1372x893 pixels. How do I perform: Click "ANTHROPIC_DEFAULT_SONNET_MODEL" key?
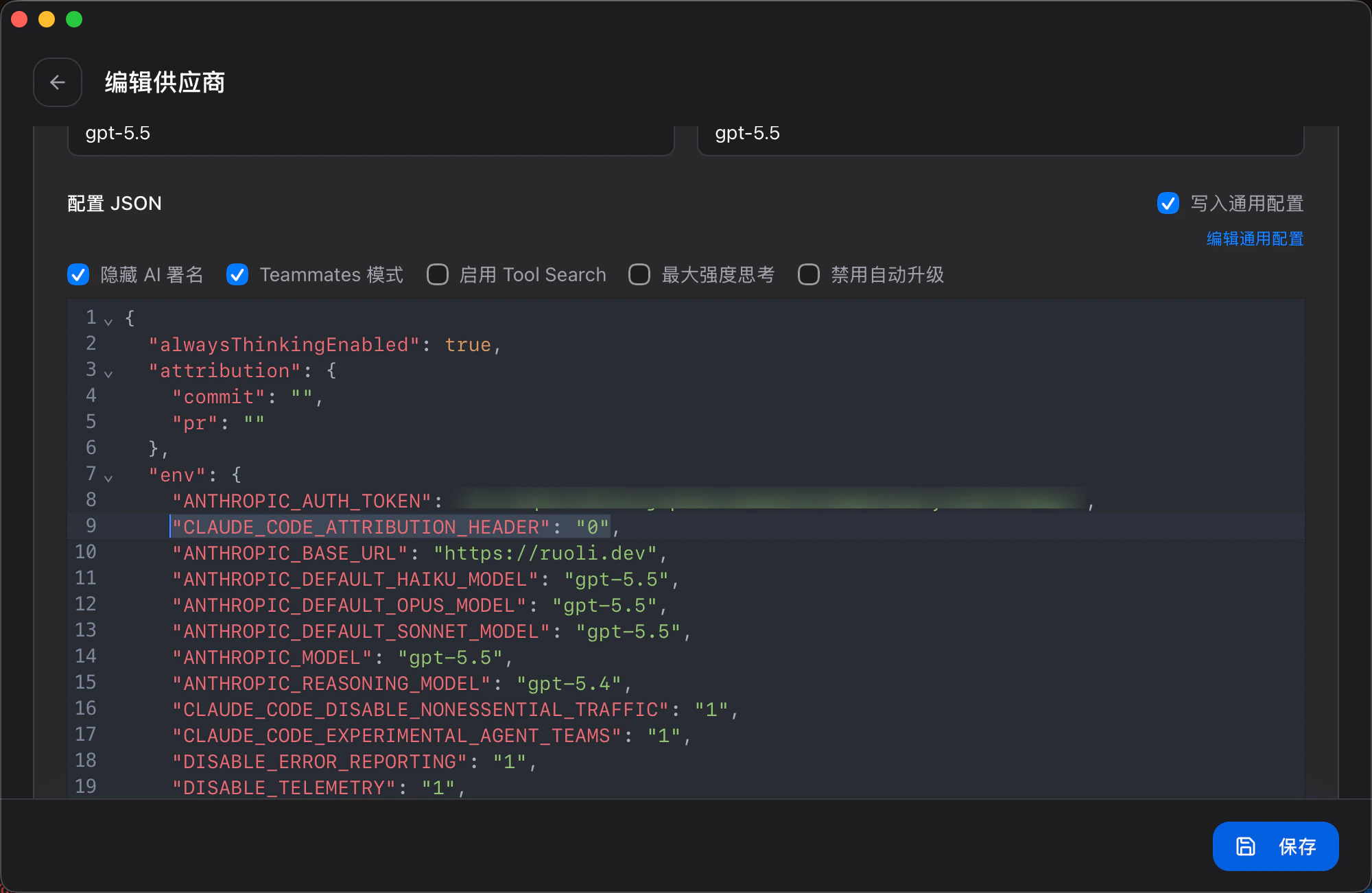tap(362, 631)
